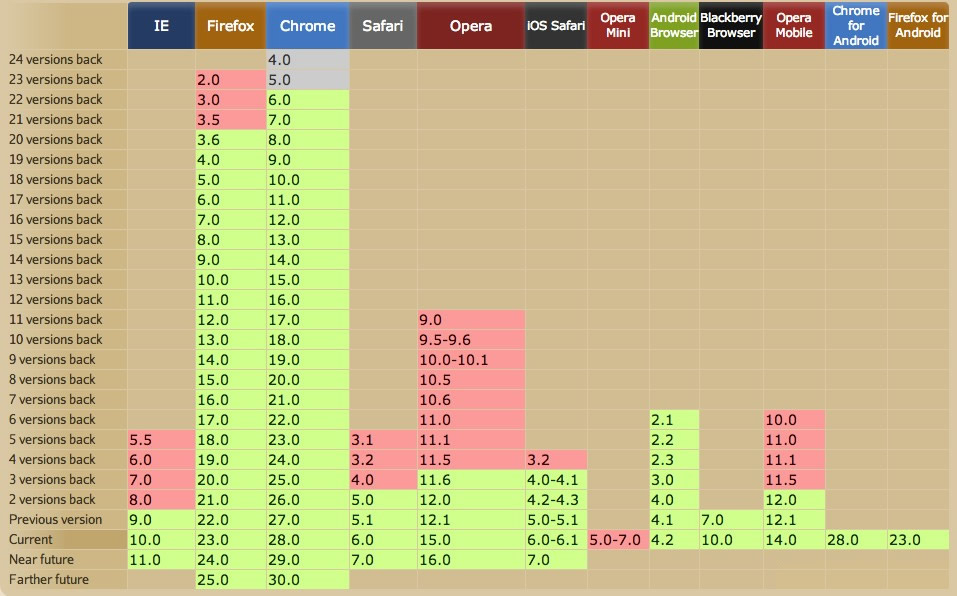This screenshot has height=596, width=957.
Task: Select the iOS Safari 4.0-4.1 cell
Action: pos(556,480)
